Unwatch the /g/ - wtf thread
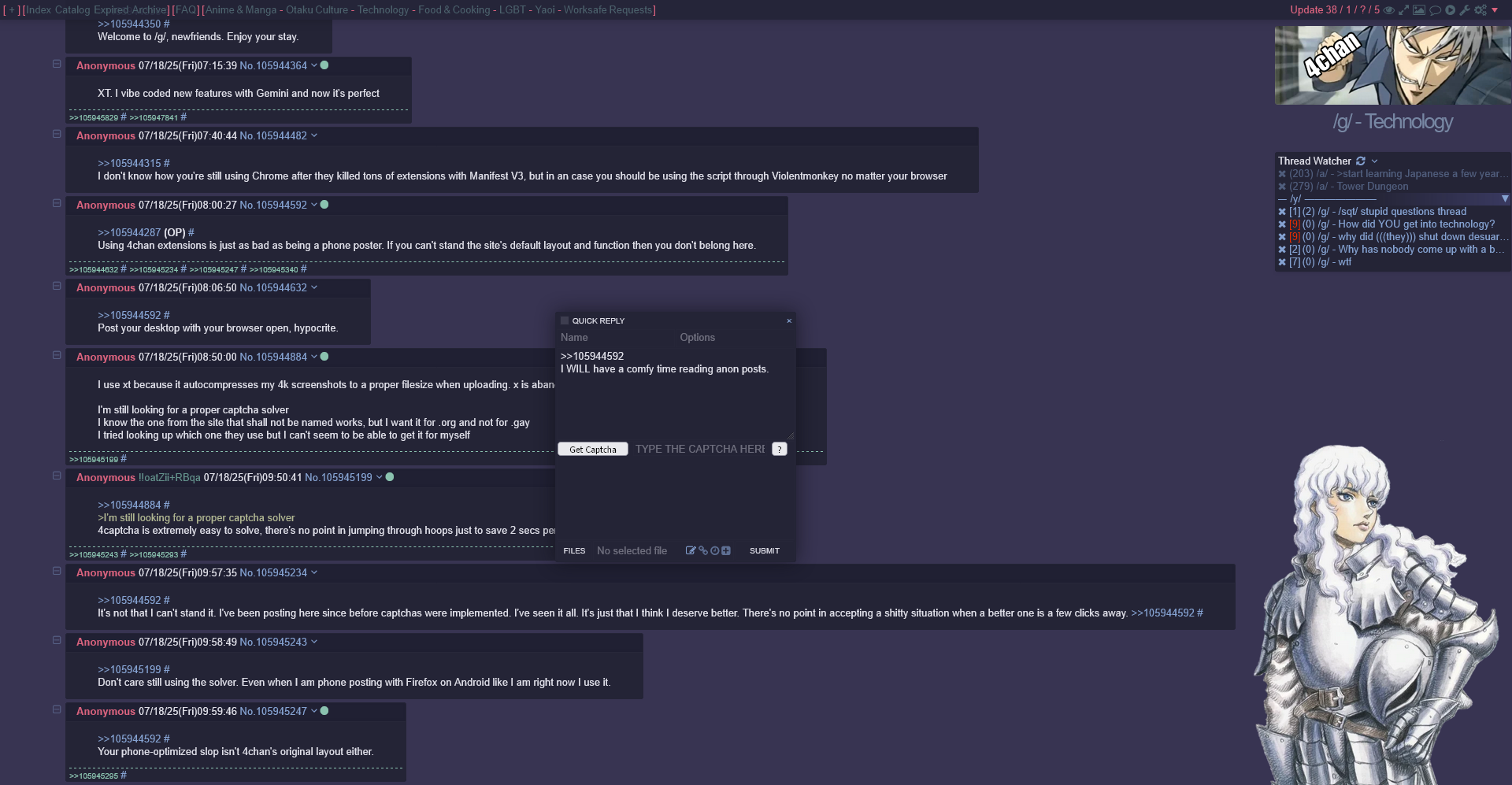Image resolution: width=1512 pixels, height=785 pixels. [x=1282, y=262]
